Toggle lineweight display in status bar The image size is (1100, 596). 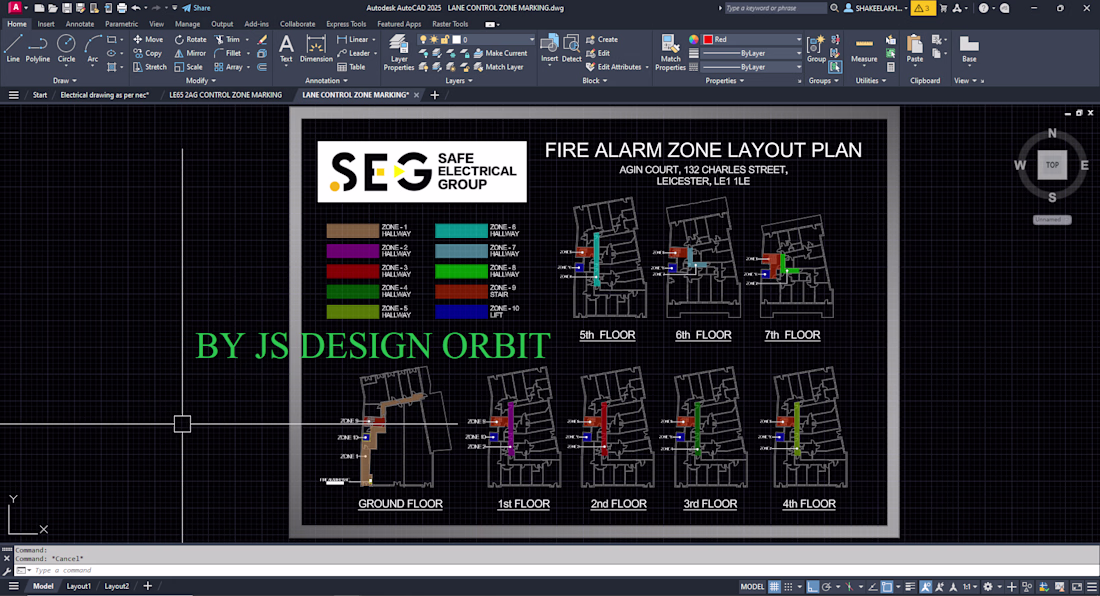pos(910,587)
